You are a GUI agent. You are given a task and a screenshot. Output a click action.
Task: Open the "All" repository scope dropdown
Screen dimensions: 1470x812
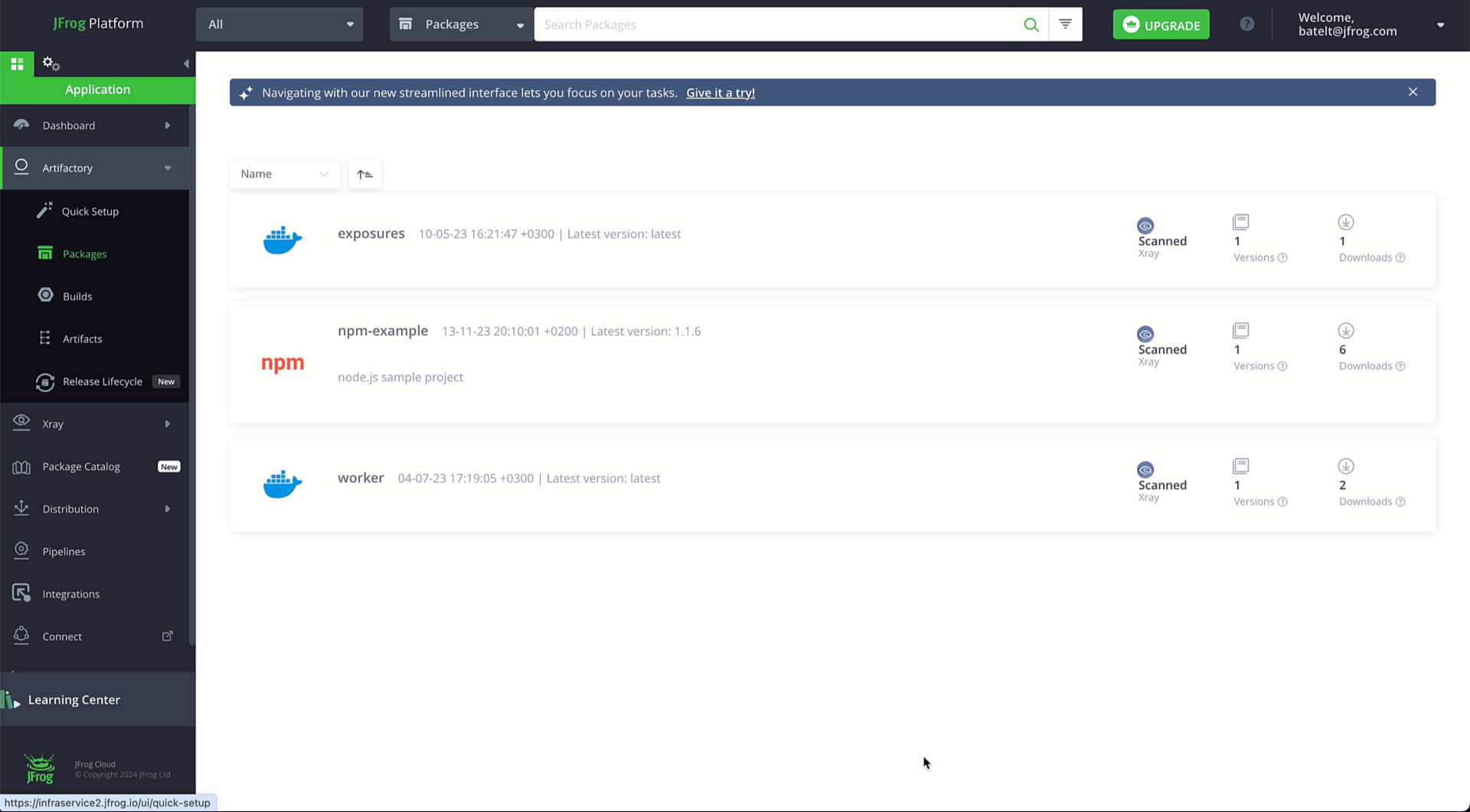pyautogui.click(x=279, y=24)
